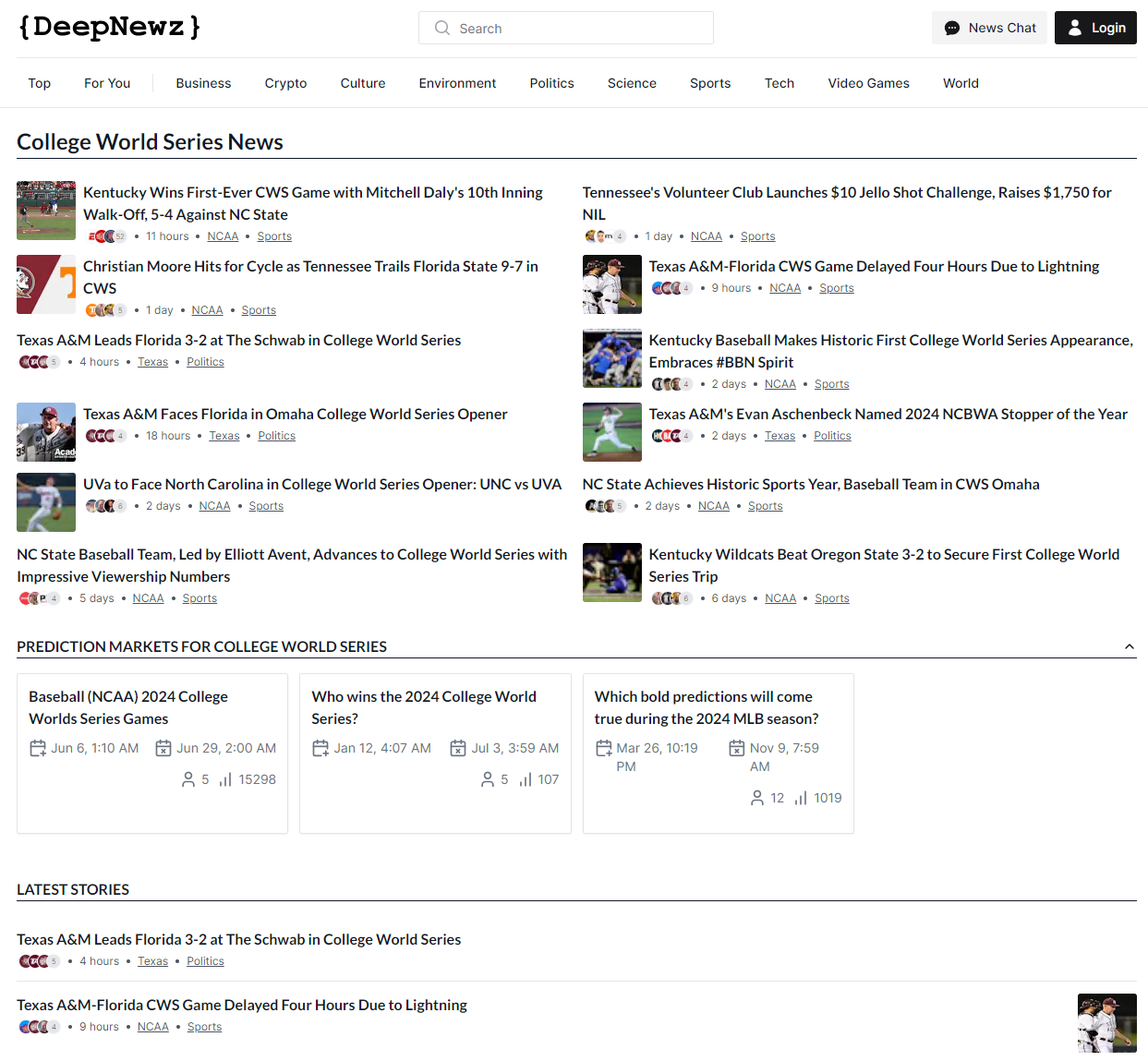Click participants icon next to 12
This screenshot has width=1148, height=1061.
[757, 798]
